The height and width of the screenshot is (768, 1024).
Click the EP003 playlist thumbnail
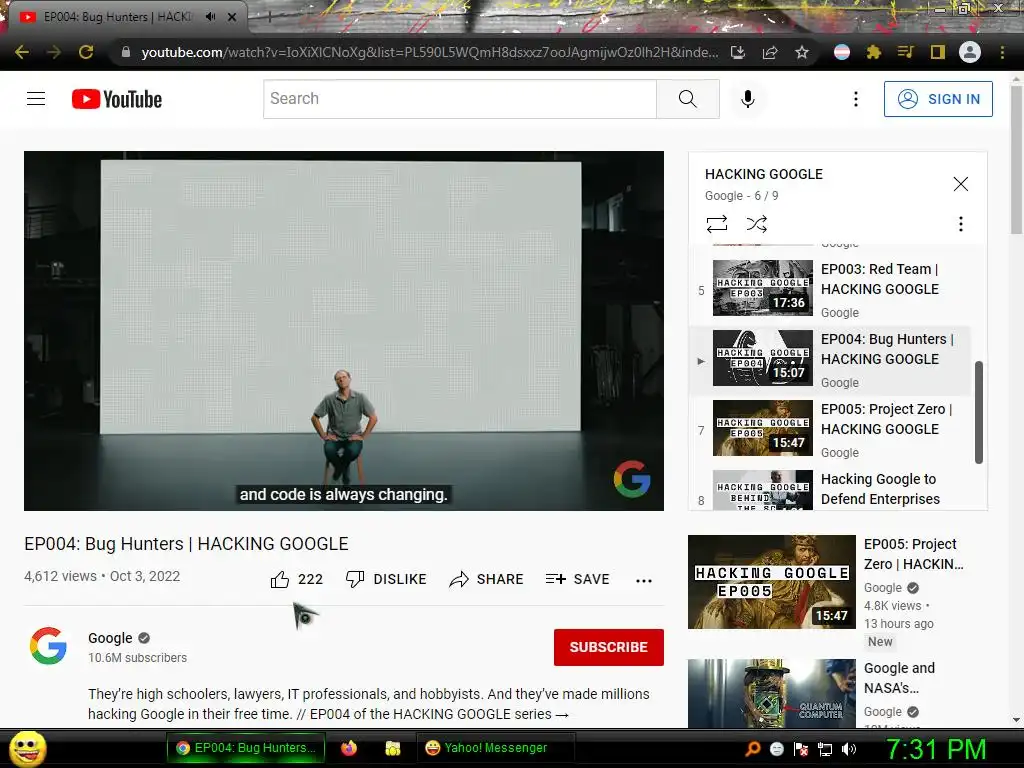coord(763,288)
